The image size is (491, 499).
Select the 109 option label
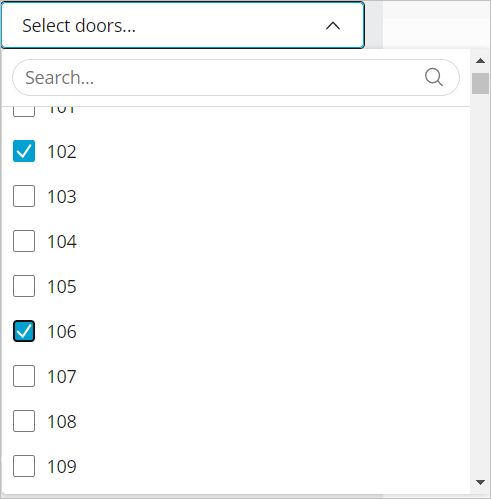(62, 467)
